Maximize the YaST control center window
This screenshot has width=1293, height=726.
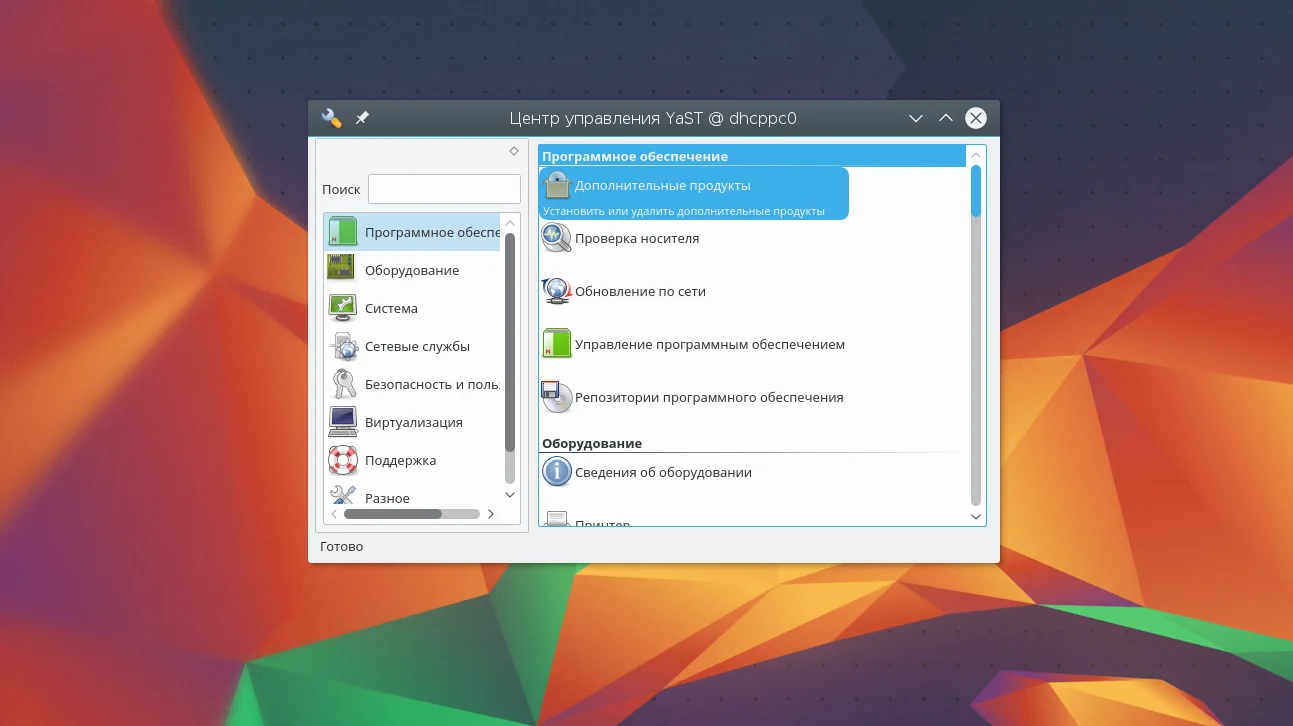pyautogui.click(x=945, y=118)
